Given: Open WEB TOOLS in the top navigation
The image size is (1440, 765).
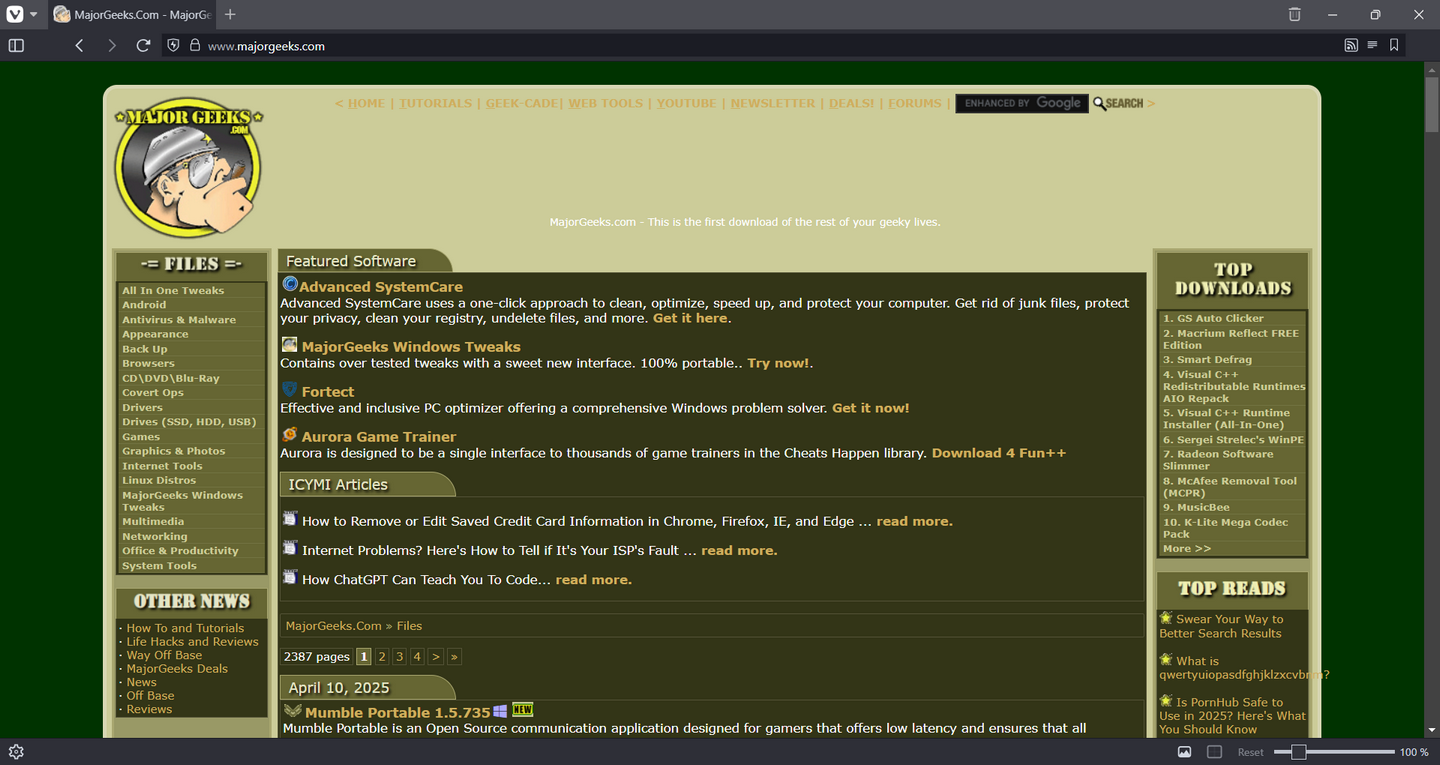Looking at the screenshot, I should [x=606, y=103].
